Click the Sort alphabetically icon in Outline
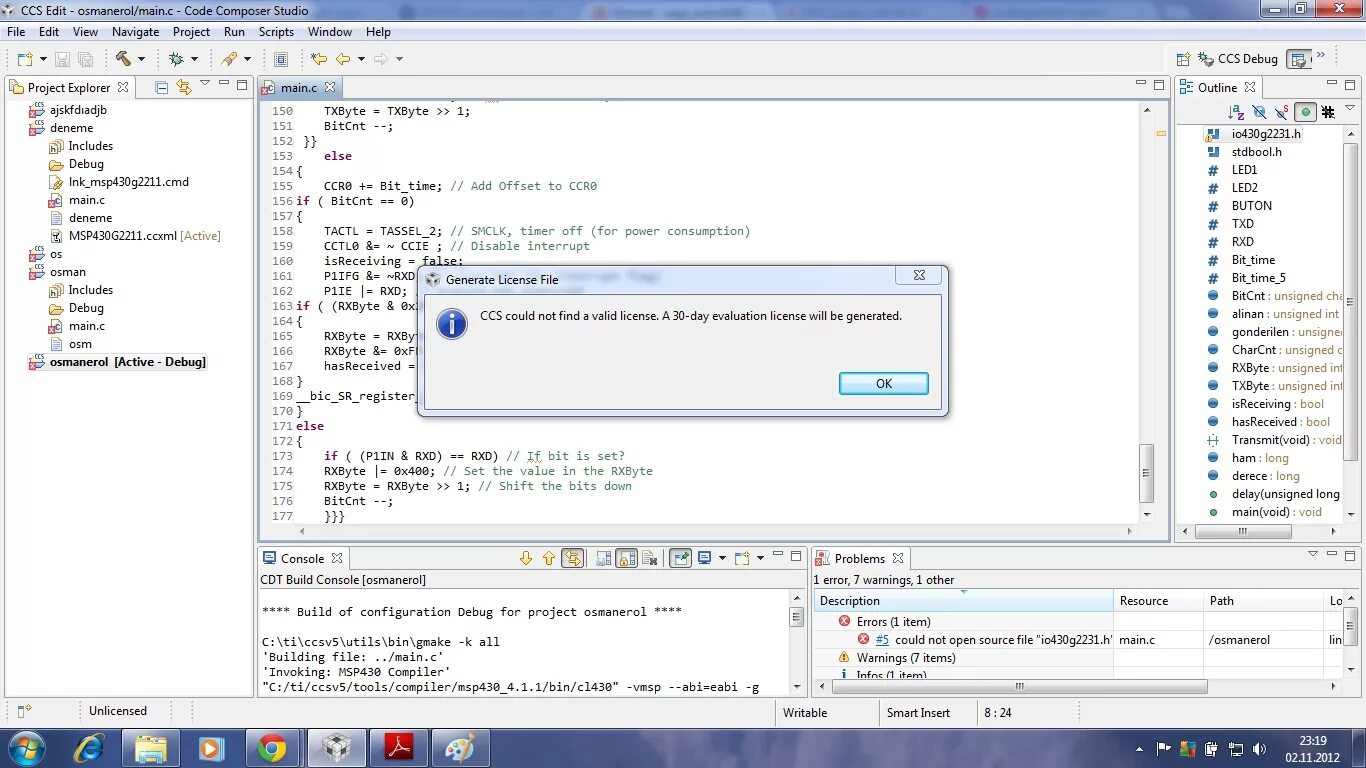The height and width of the screenshot is (768, 1366). click(1236, 112)
